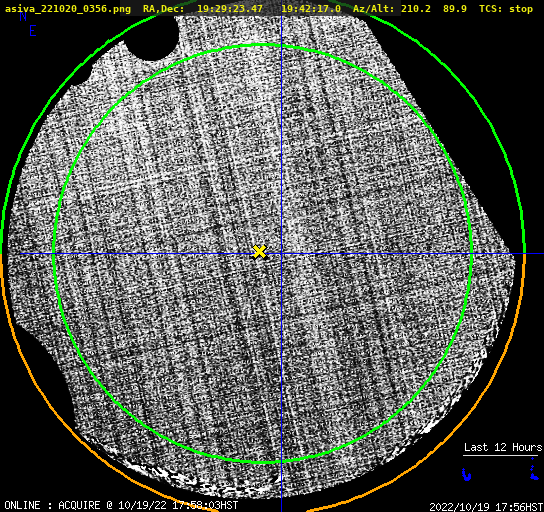The height and width of the screenshot is (512, 544).
Task: Click the Az/Alt: label
Action: point(374,9)
